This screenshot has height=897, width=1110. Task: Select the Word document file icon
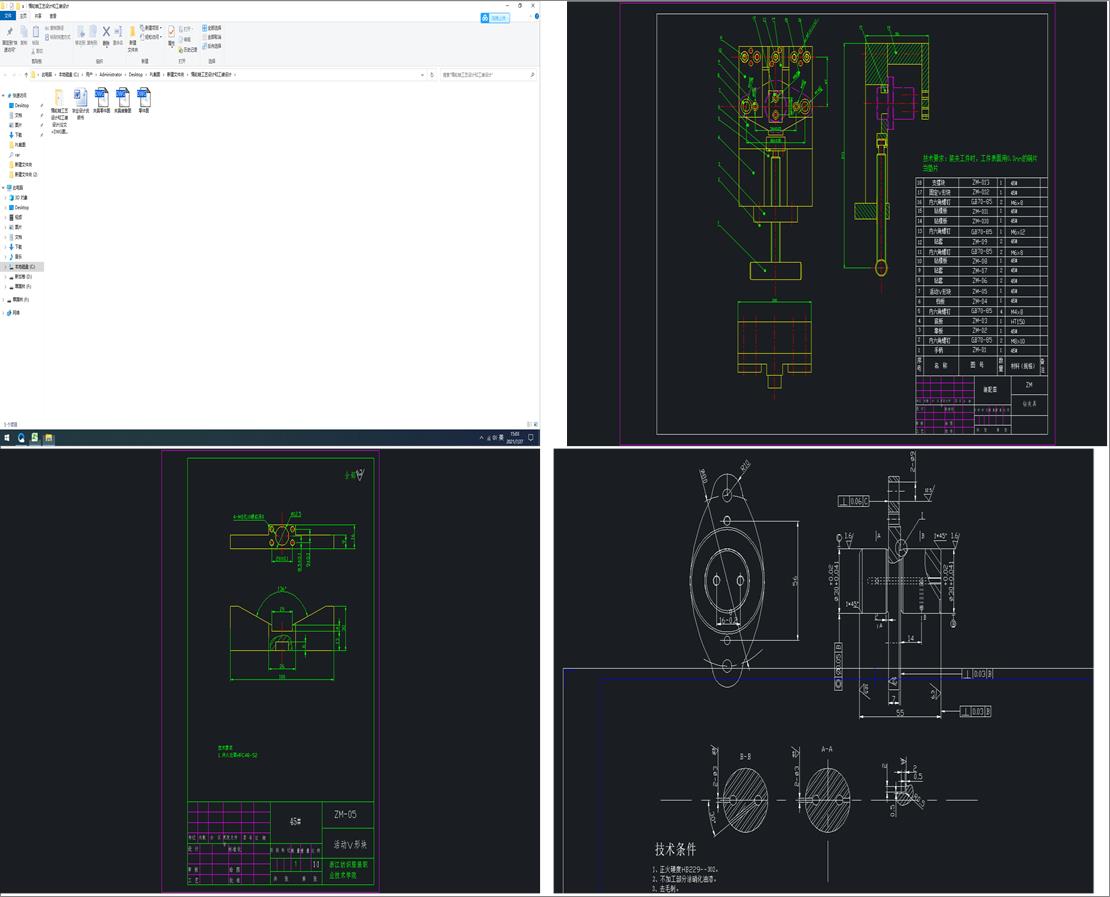click(81, 99)
